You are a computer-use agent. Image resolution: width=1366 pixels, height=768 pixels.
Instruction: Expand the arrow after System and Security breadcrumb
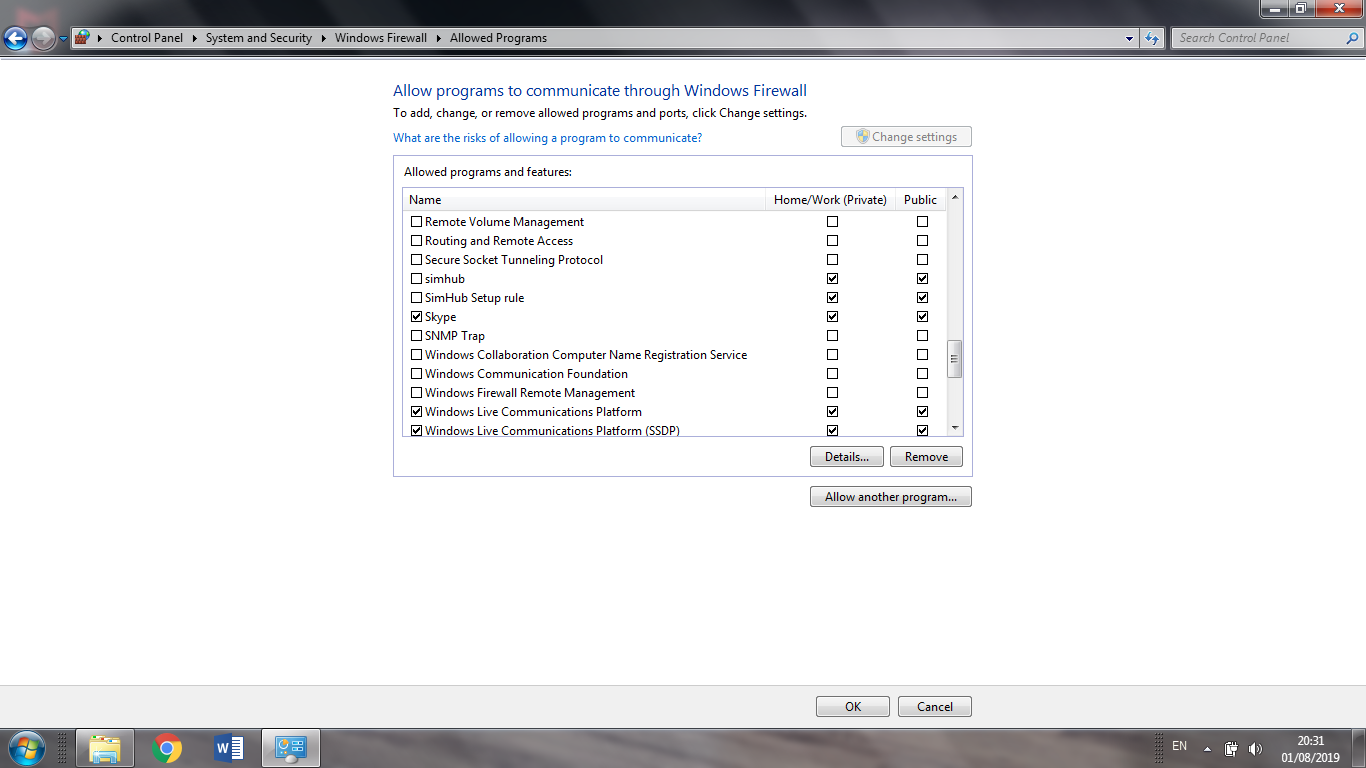click(323, 38)
